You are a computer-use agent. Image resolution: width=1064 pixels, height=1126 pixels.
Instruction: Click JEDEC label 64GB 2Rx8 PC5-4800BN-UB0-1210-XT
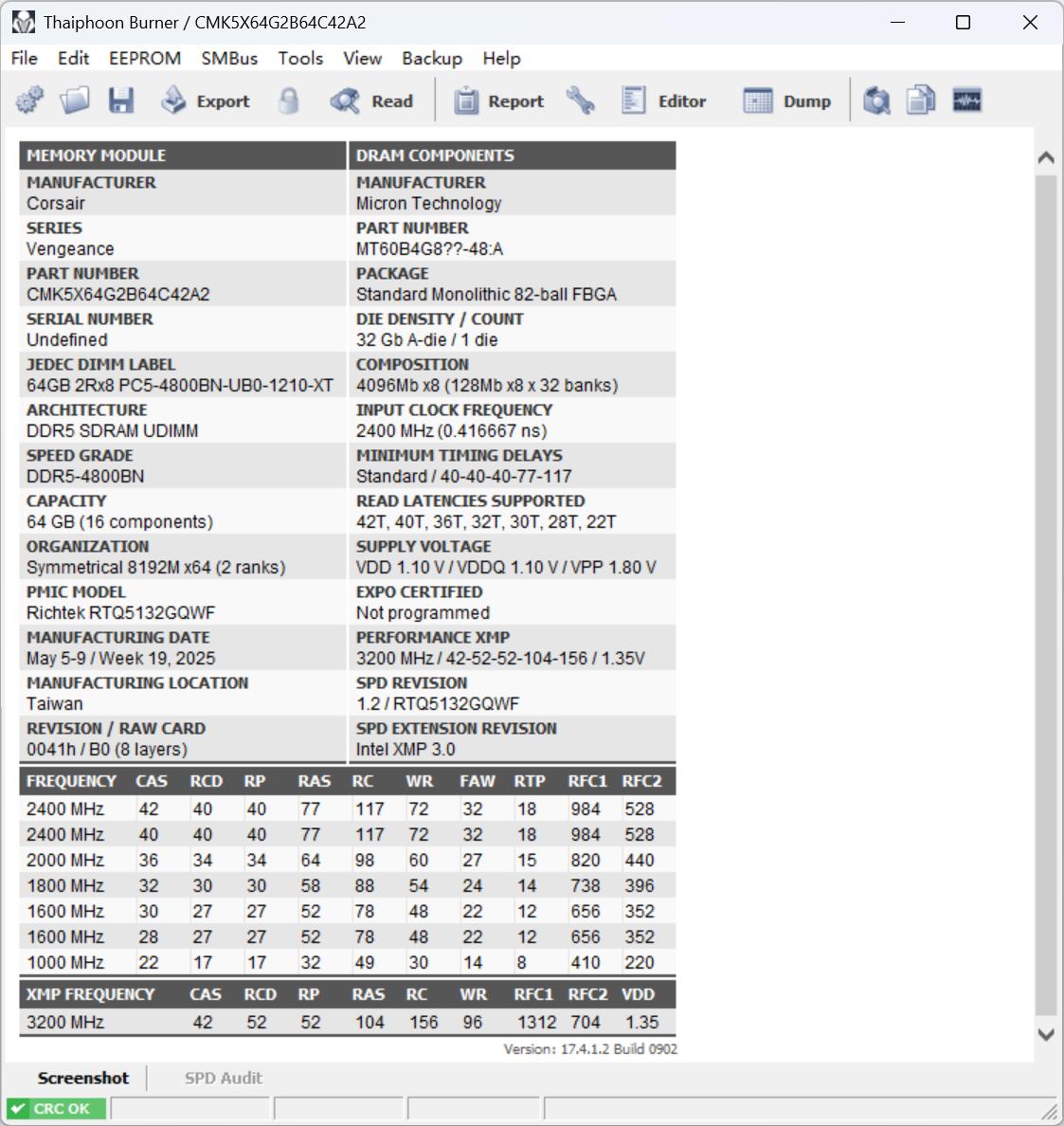click(179, 386)
